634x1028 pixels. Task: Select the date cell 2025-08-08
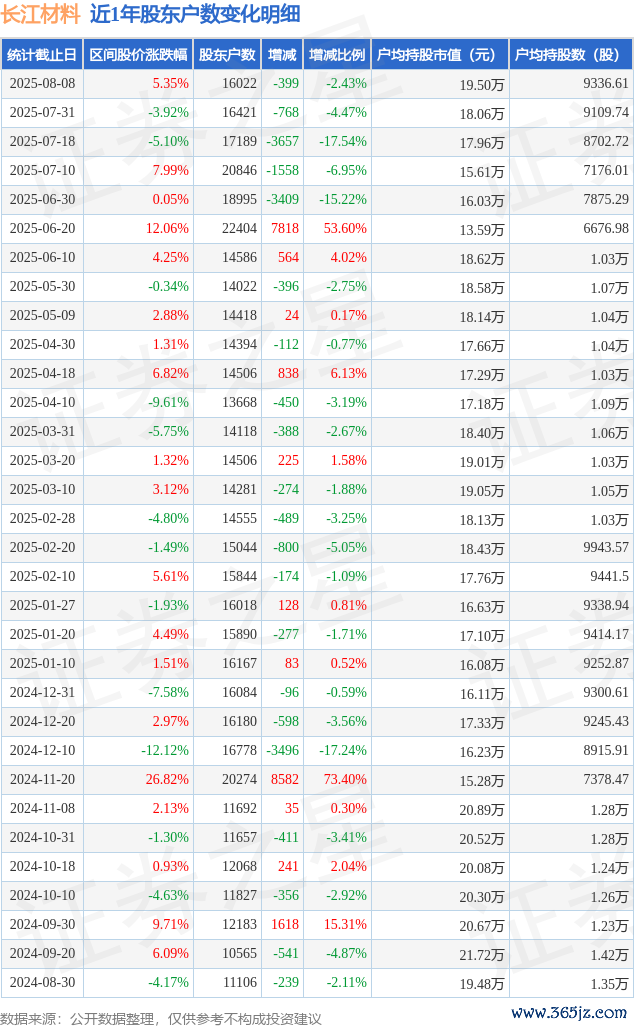pyautogui.click(x=43, y=84)
